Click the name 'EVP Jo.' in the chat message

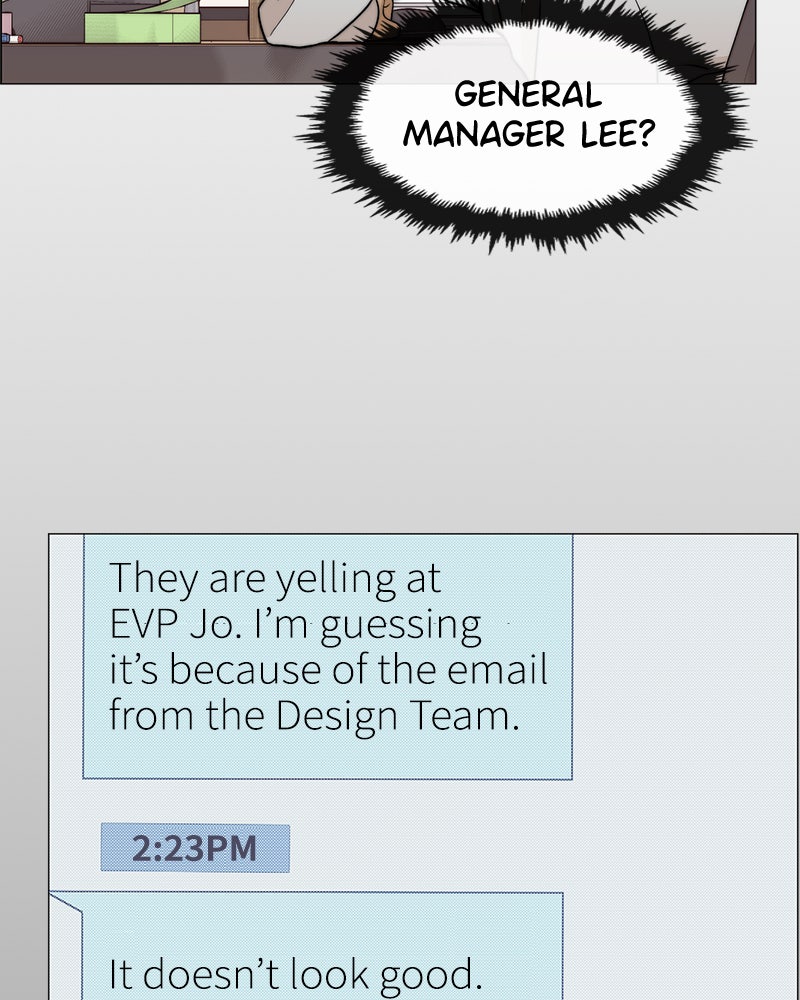[175, 624]
